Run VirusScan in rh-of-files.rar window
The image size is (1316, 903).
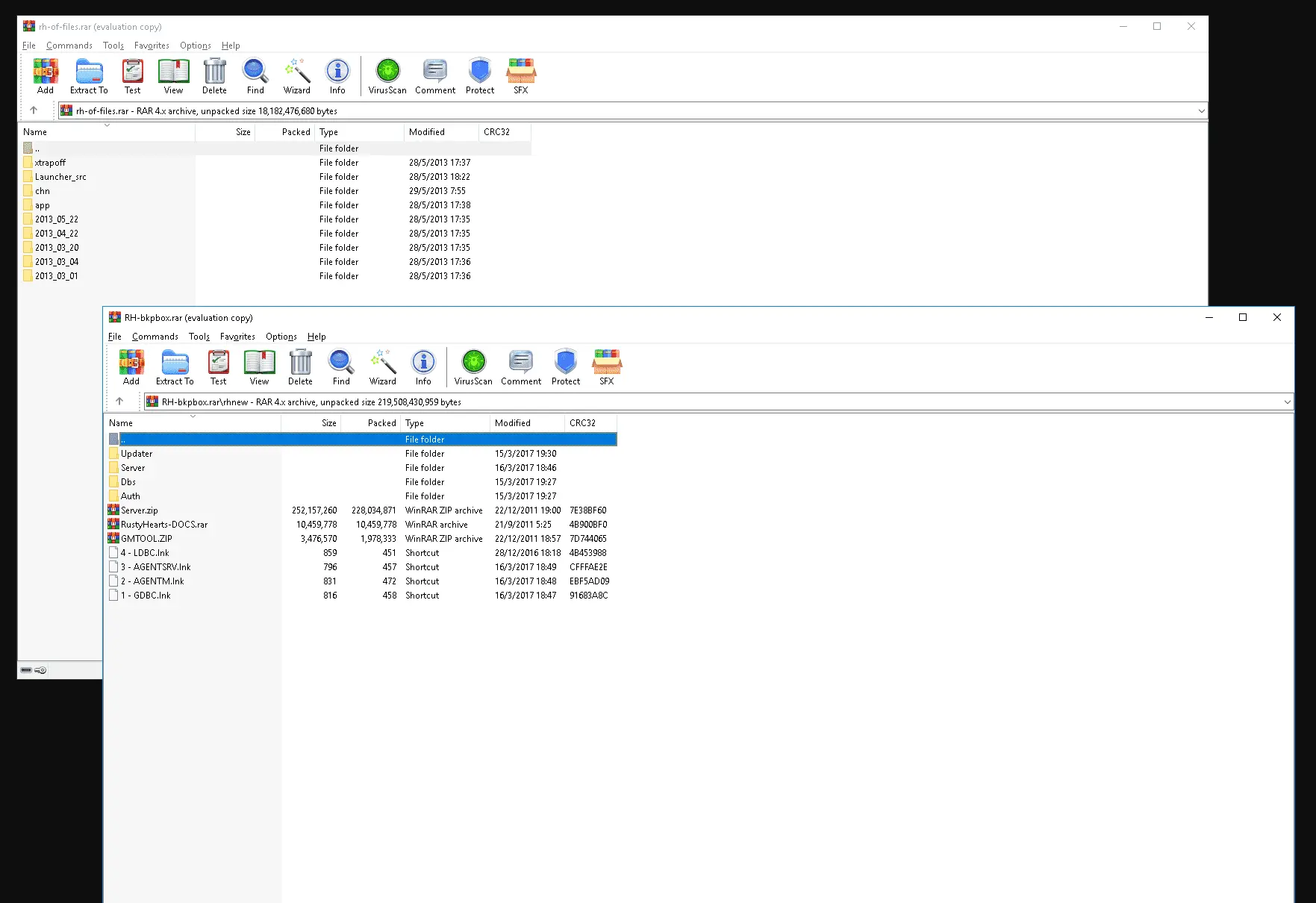pyautogui.click(x=387, y=76)
